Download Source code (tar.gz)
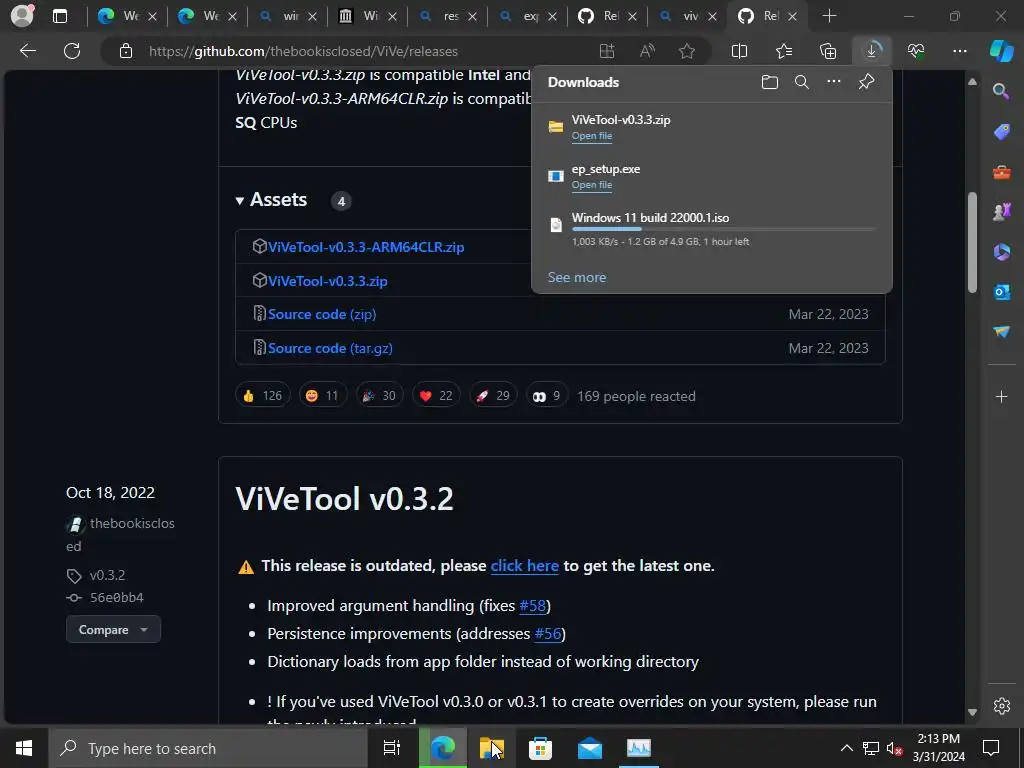This screenshot has height=768, width=1024. [330, 348]
